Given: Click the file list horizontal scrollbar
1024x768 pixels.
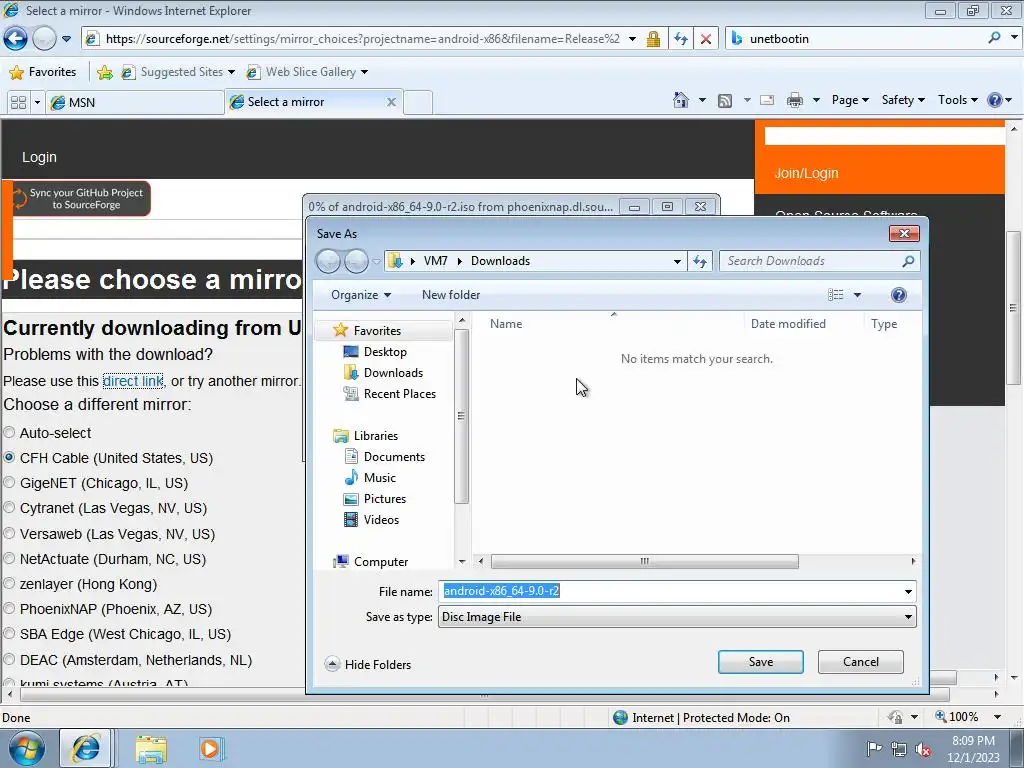Looking at the screenshot, I should tap(644, 562).
